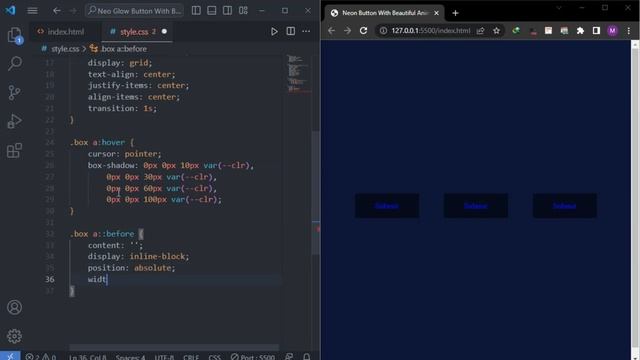Change end-of-line sequence CRLF
Viewport: 640px width, 360px height.
tap(191, 357)
